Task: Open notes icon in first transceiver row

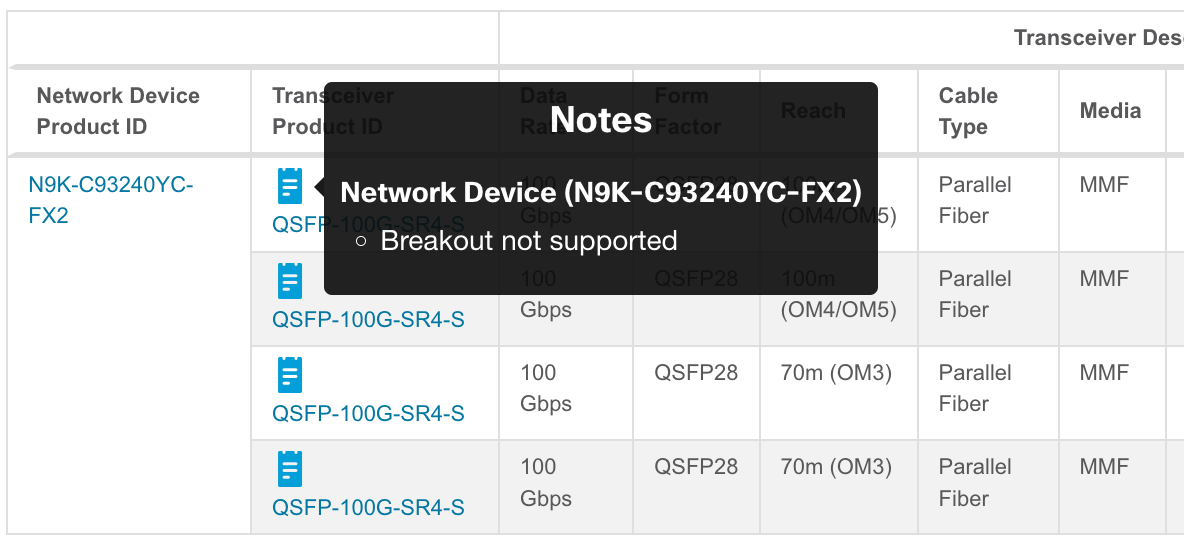Action: point(289,187)
